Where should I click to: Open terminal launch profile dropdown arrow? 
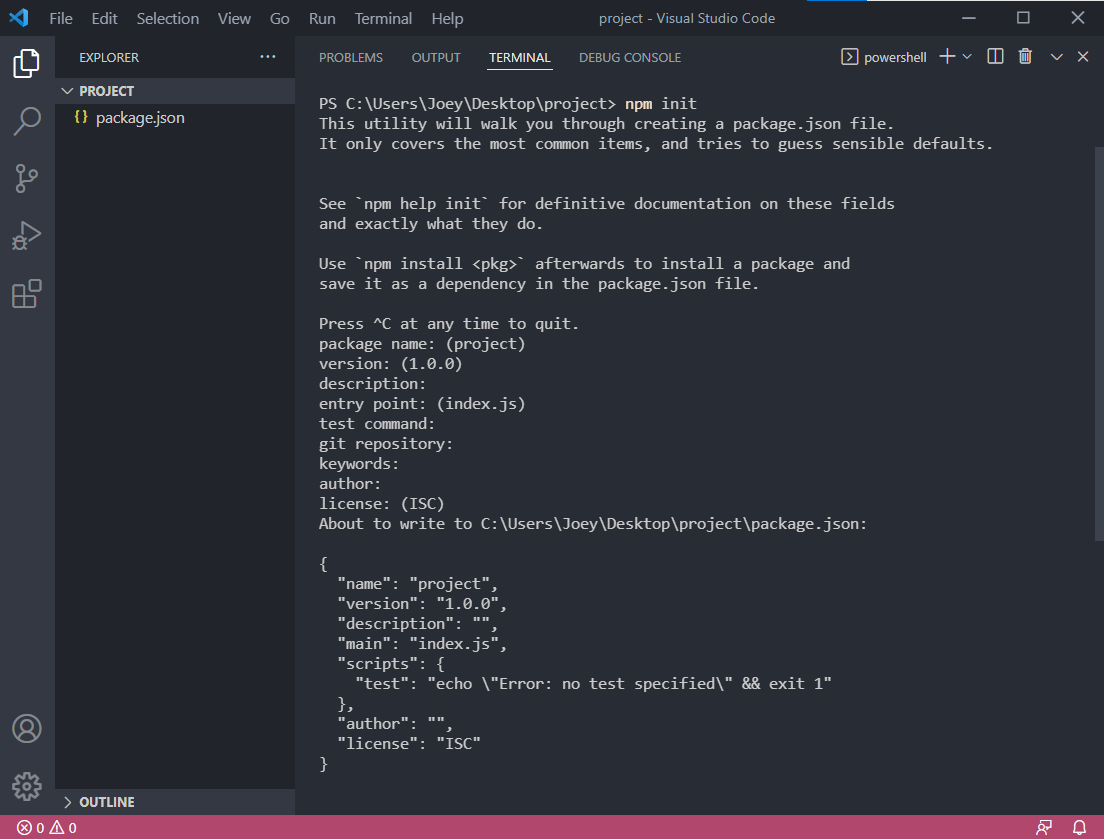(x=967, y=56)
